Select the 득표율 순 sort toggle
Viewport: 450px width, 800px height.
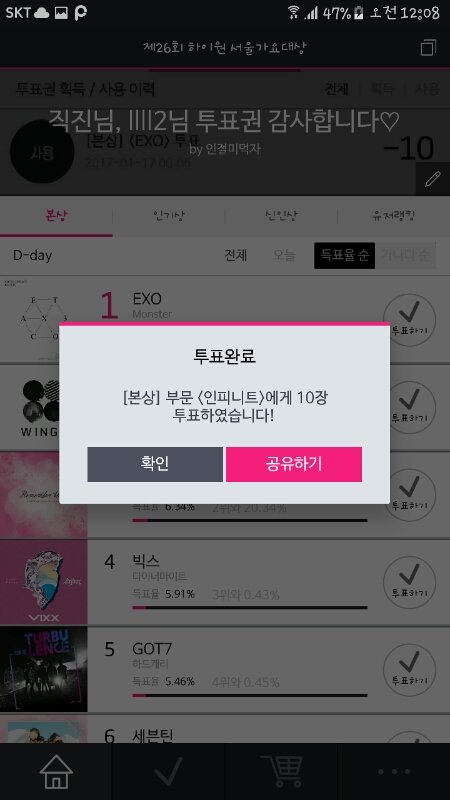point(344,256)
